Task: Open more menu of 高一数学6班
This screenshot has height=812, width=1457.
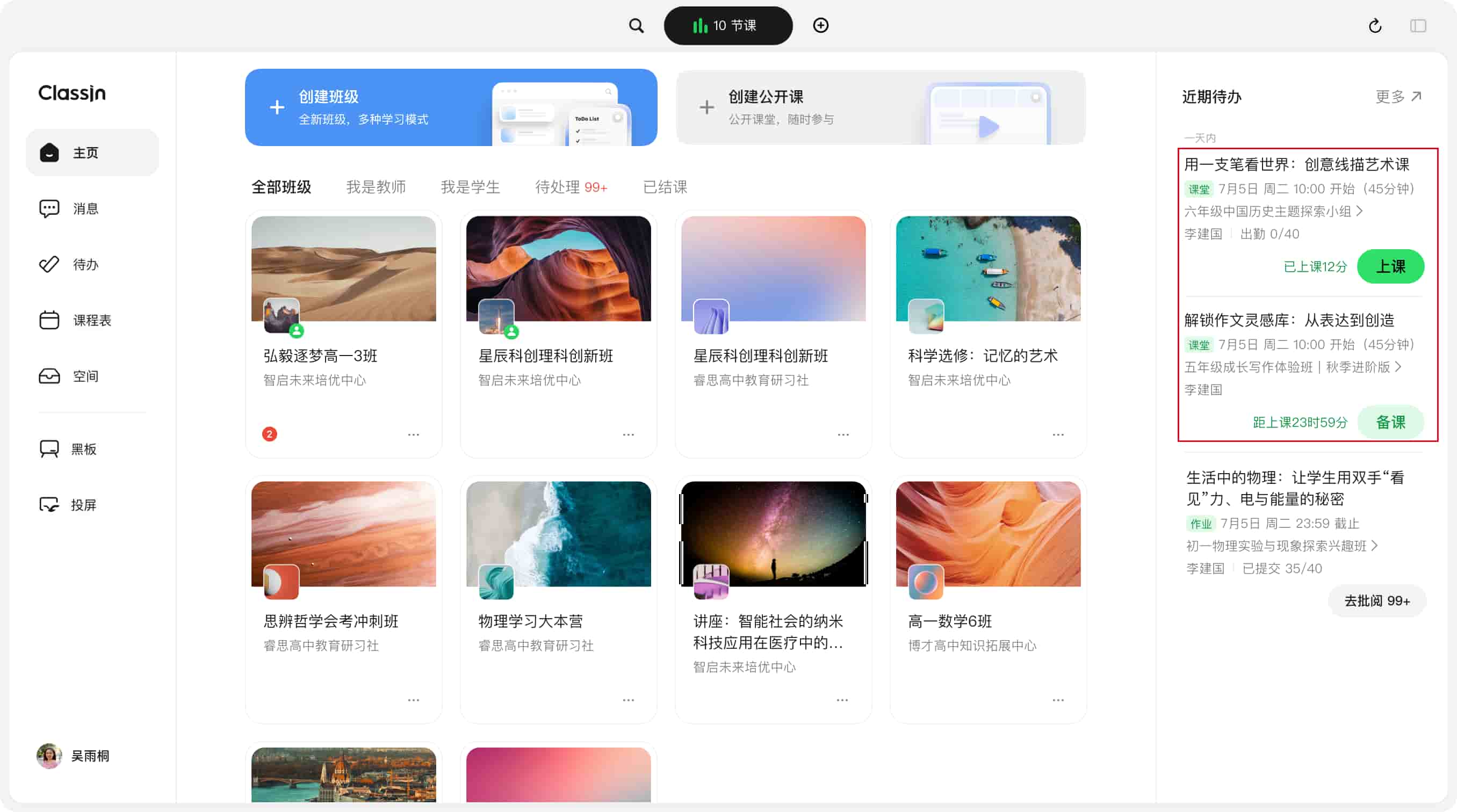Action: point(1058,700)
